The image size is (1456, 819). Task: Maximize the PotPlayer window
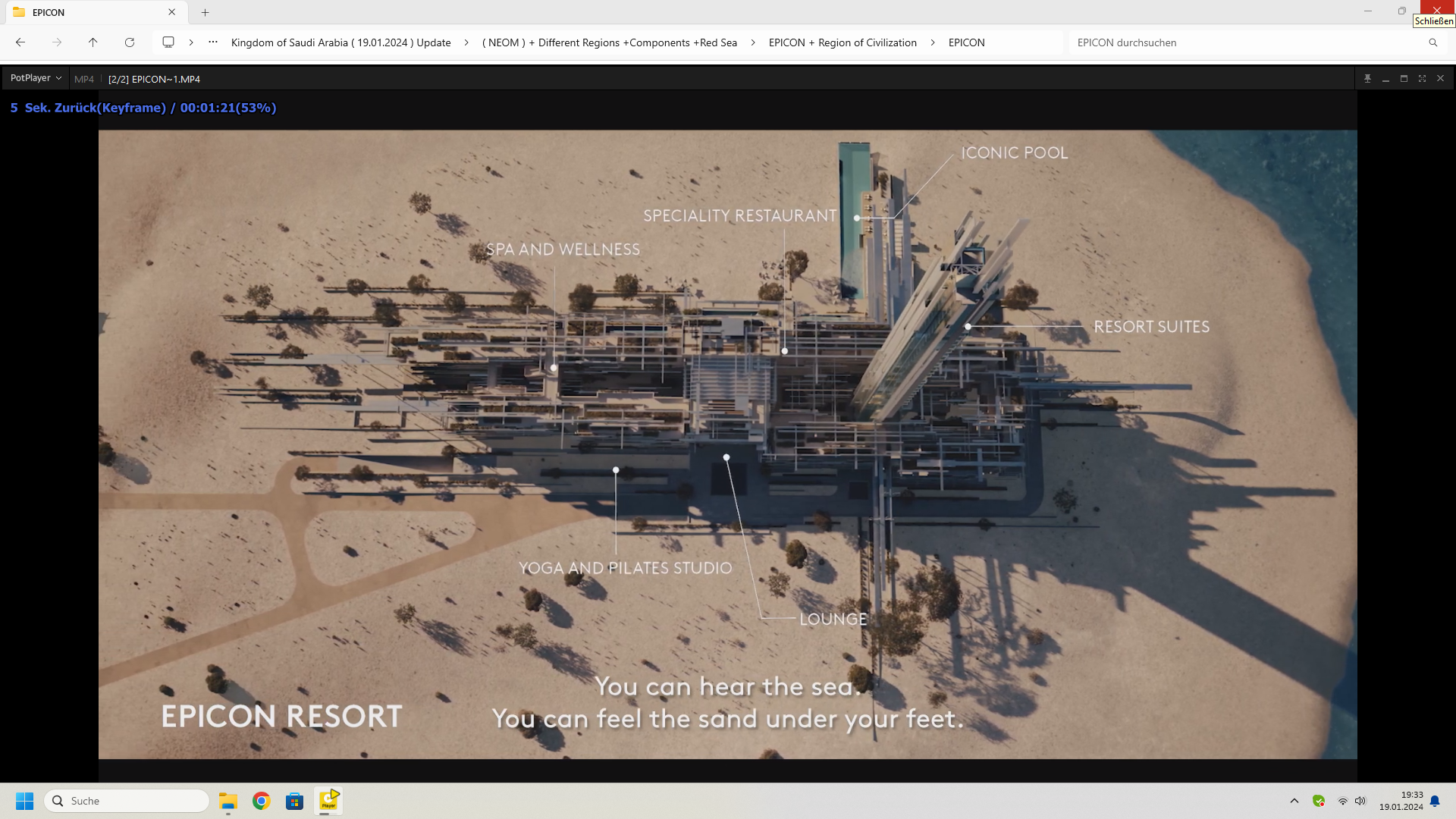(1404, 78)
